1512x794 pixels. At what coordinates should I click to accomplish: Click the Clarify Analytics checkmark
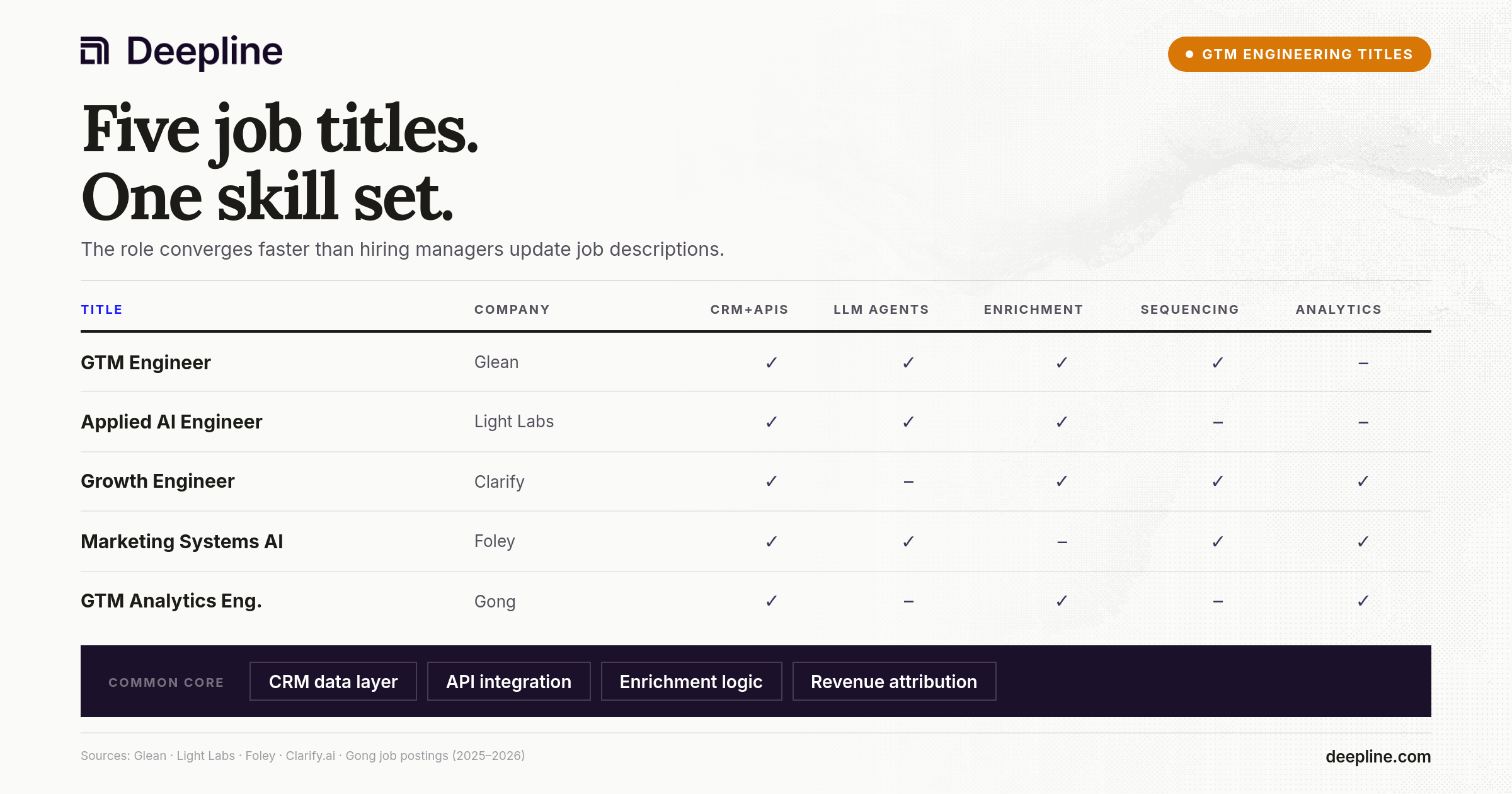tap(1363, 481)
